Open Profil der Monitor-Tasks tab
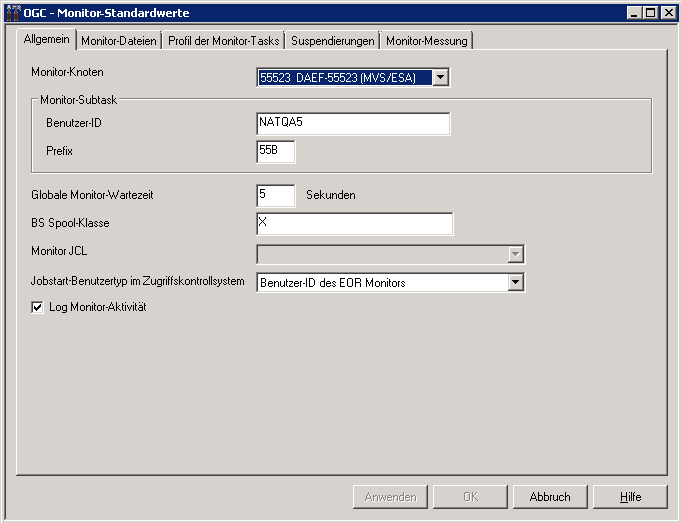 (x=224, y=41)
